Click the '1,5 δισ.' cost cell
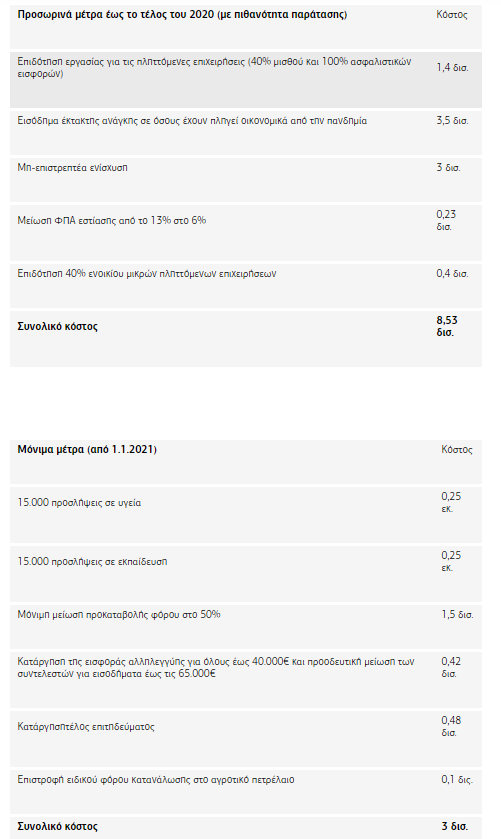The height and width of the screenshot is (839, 501). click(458, 615)
